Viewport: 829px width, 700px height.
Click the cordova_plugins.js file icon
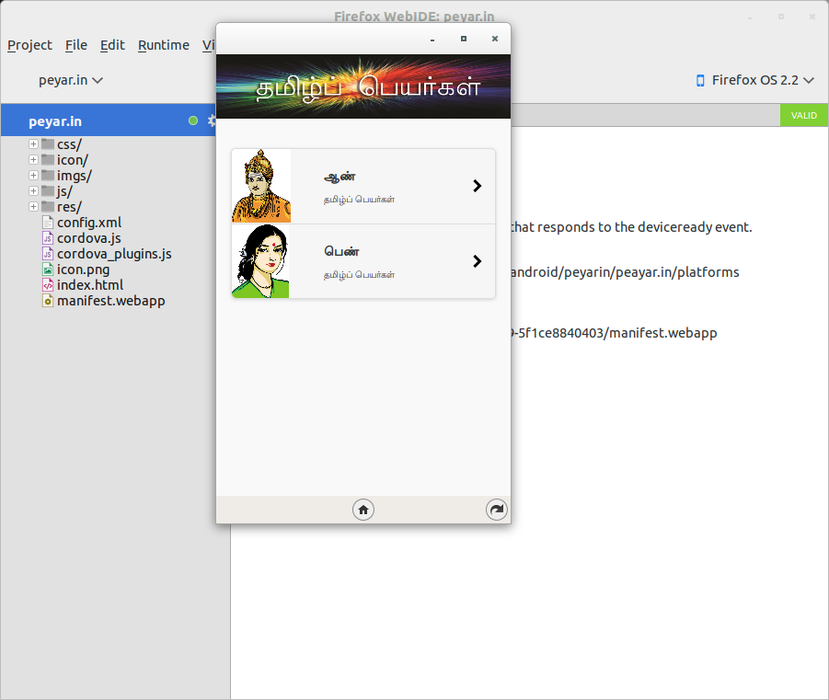coord(47,254)
